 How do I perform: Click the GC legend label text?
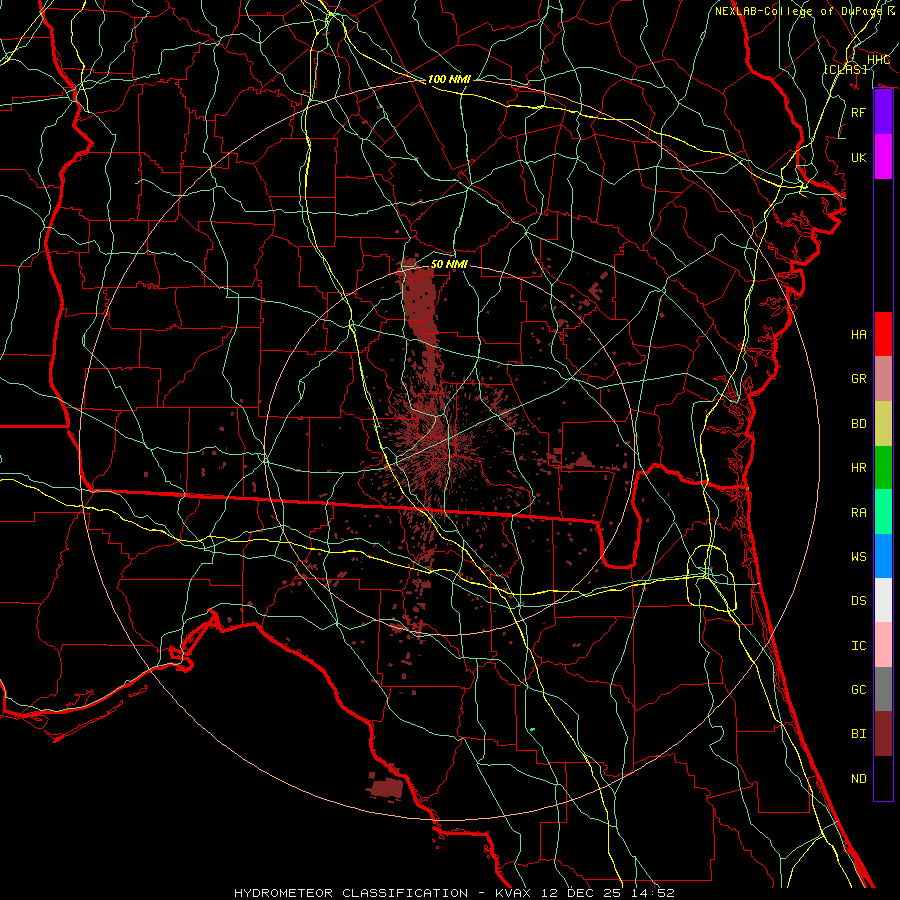point(859,690)
